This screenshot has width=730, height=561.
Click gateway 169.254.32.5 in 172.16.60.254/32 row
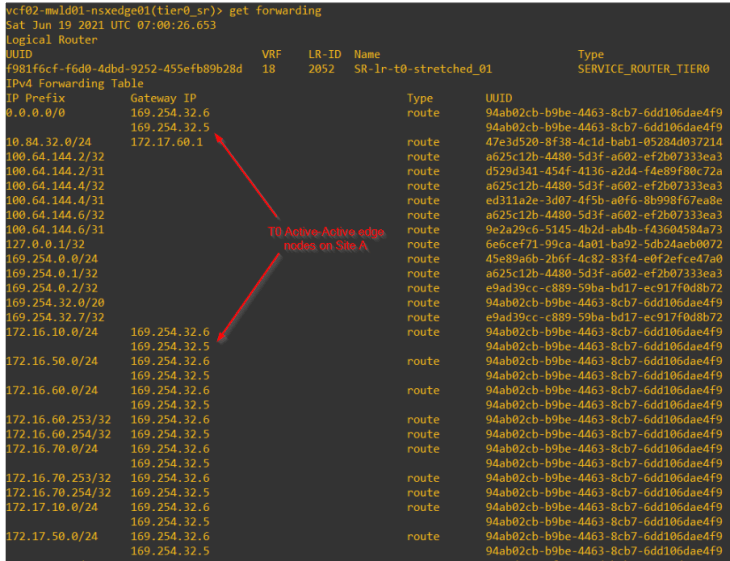(x=170, y=434)
